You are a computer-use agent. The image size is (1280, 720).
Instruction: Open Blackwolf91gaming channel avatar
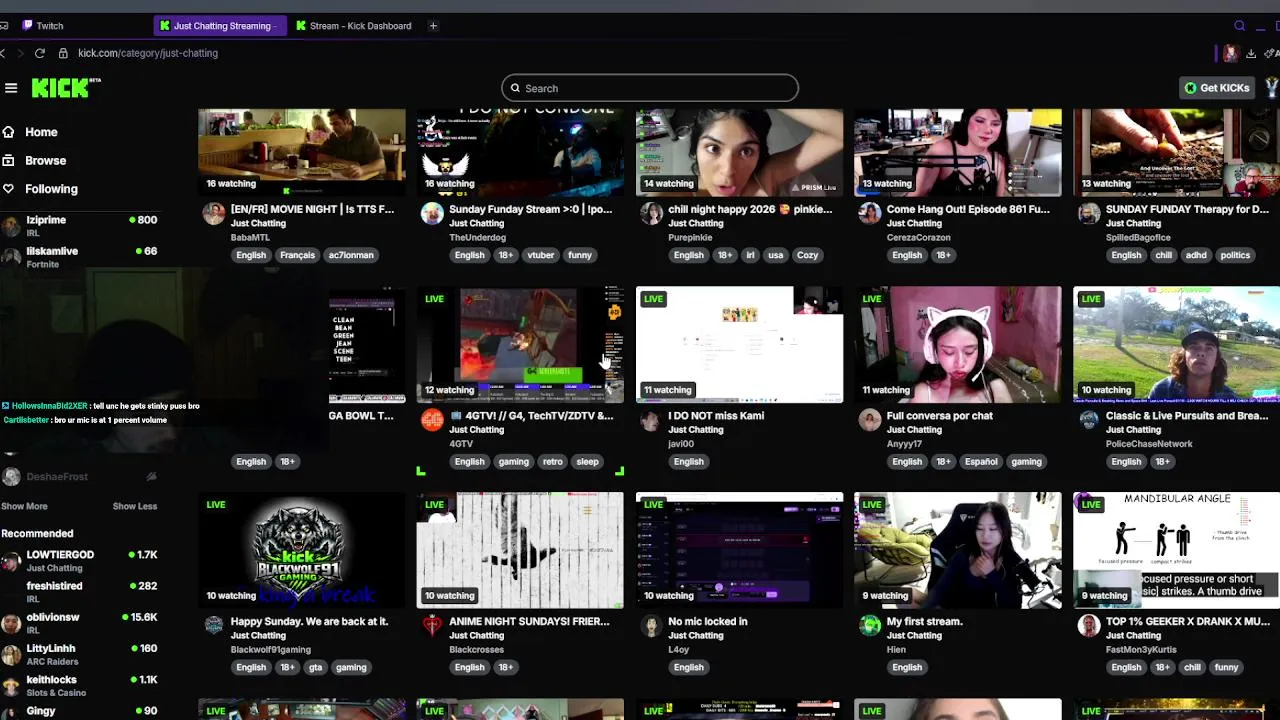pos(213,626)
